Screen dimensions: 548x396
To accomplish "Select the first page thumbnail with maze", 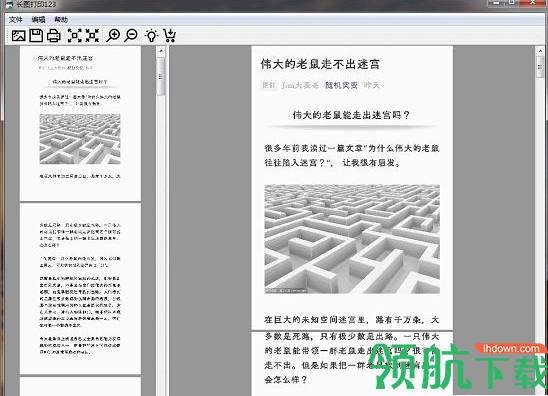I will pos(80,123).
